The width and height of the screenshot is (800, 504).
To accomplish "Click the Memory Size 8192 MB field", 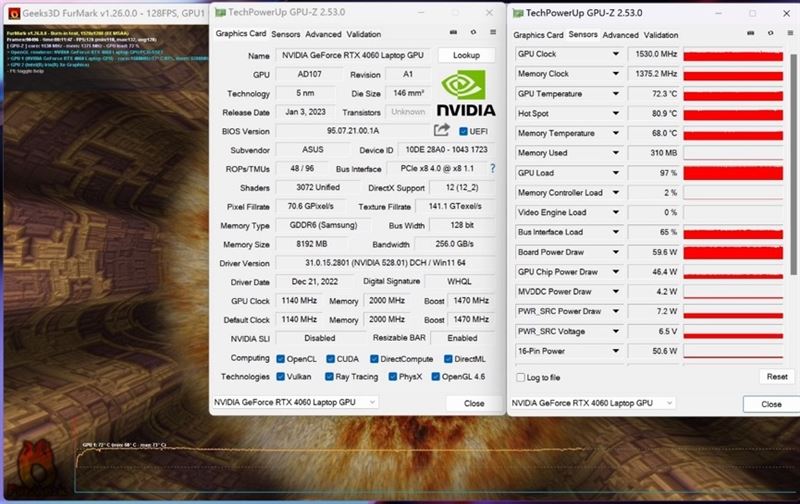I will click(x=312, y=244).
